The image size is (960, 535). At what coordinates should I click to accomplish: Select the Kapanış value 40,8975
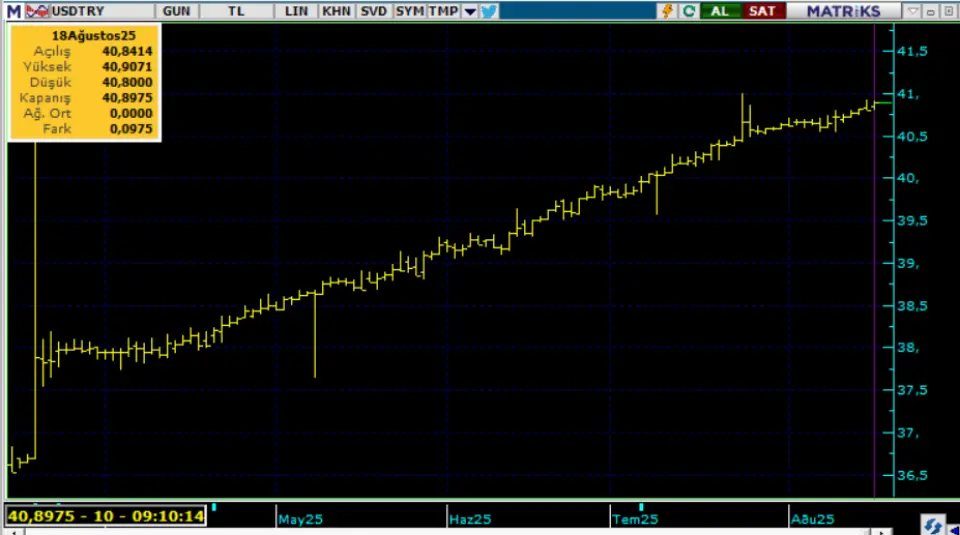127,98
